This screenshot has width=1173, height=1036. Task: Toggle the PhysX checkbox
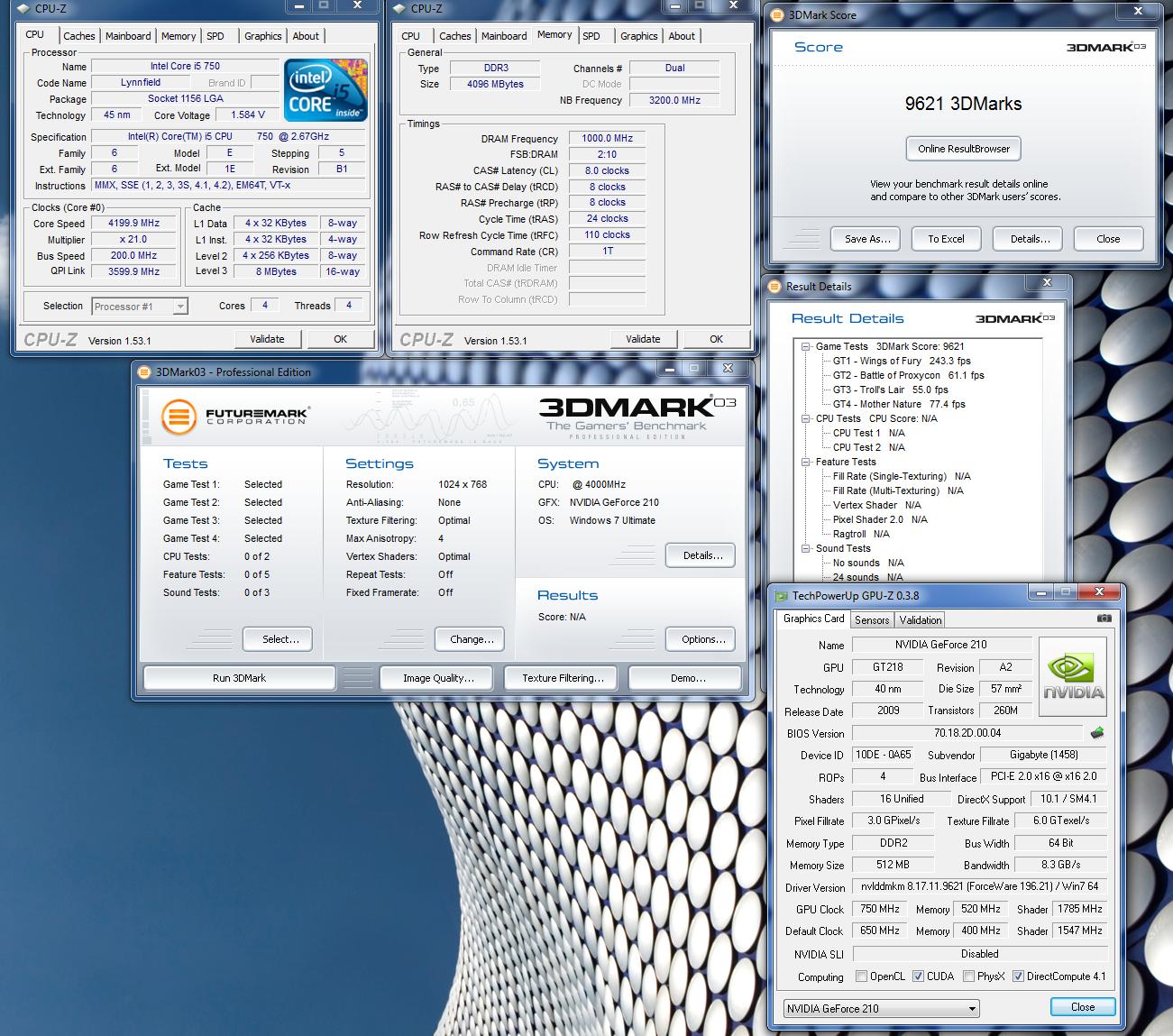tap(968, 976)
